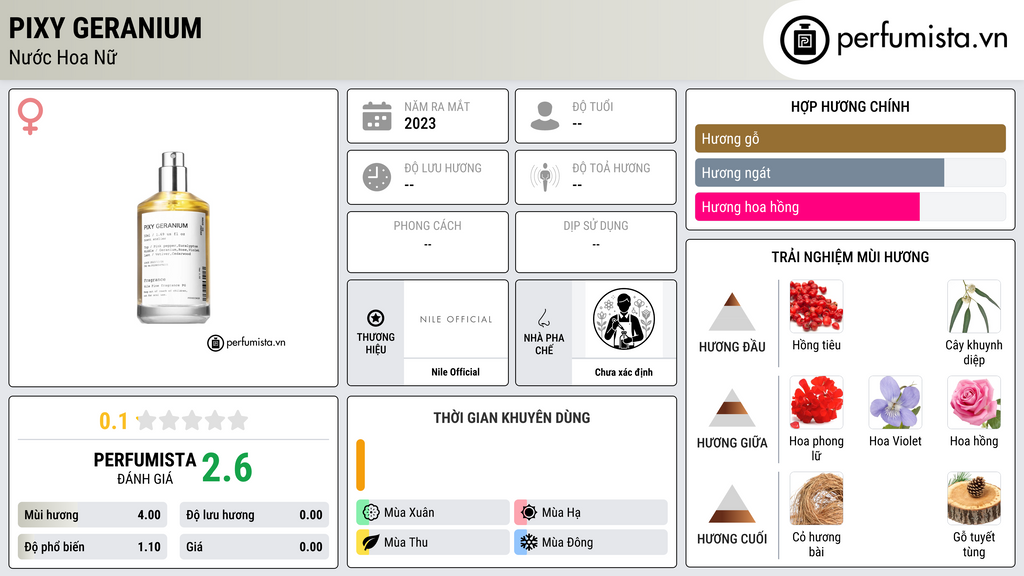Open the Hoa hồng note image
Viewport: 1024px width, 576px height.
[974, 402]
